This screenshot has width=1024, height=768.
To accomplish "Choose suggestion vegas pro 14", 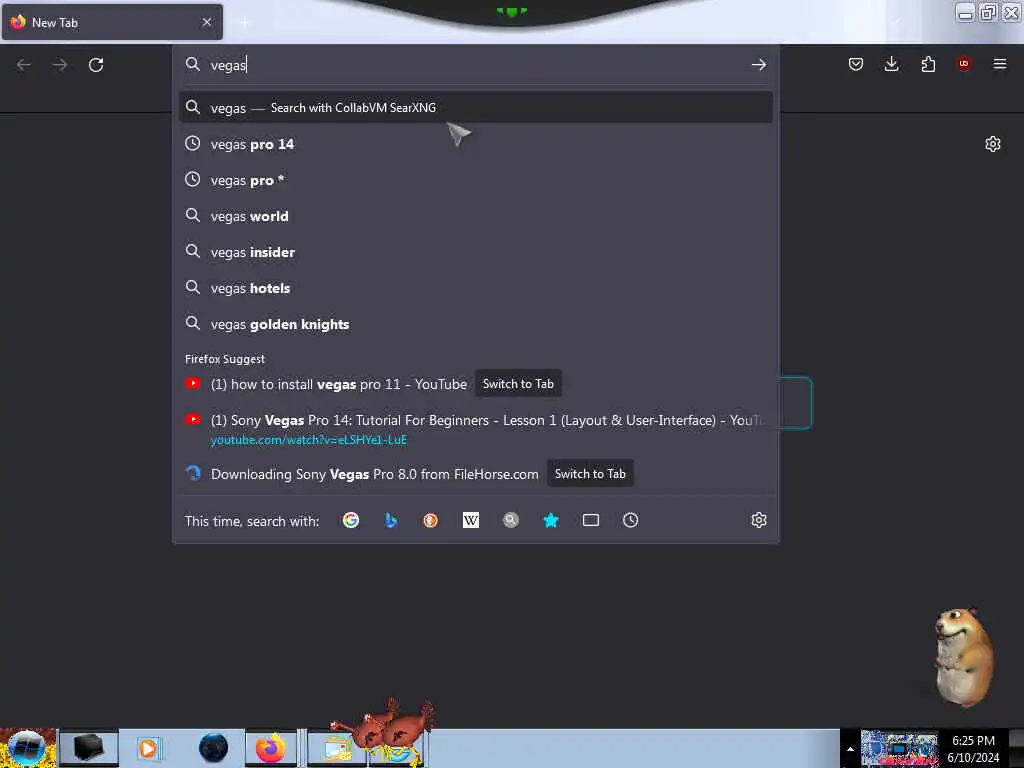I will point(475,144).
